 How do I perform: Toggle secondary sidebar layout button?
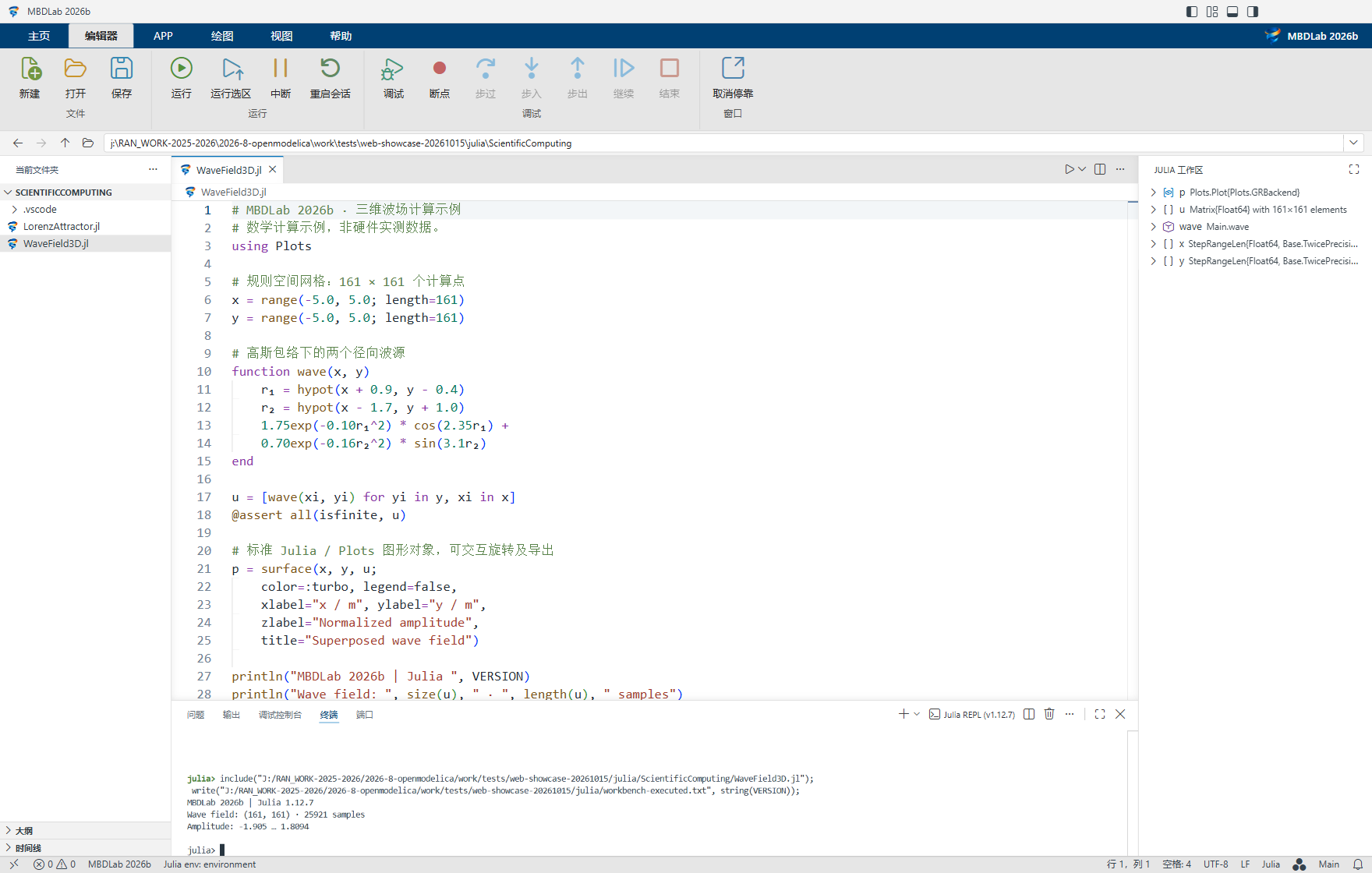coord(1253,12)
